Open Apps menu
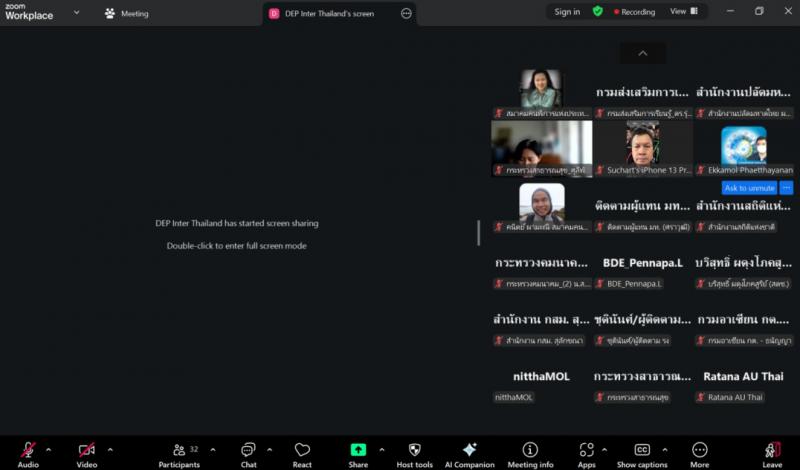This screenshot has height=470, width=800. pos(586,454)
